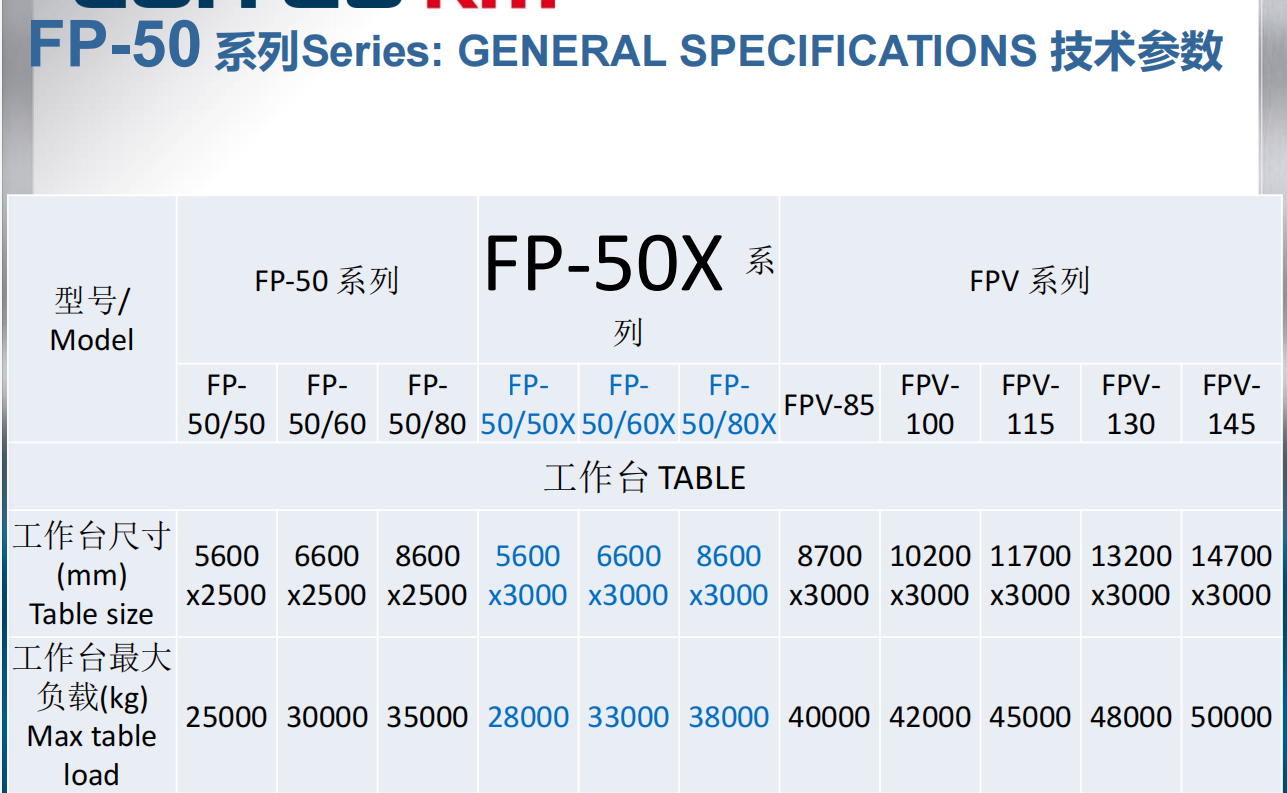Click the FPV-115 column header
The width and height of the screenshot is (1287, 793).
click(1030, 404)
